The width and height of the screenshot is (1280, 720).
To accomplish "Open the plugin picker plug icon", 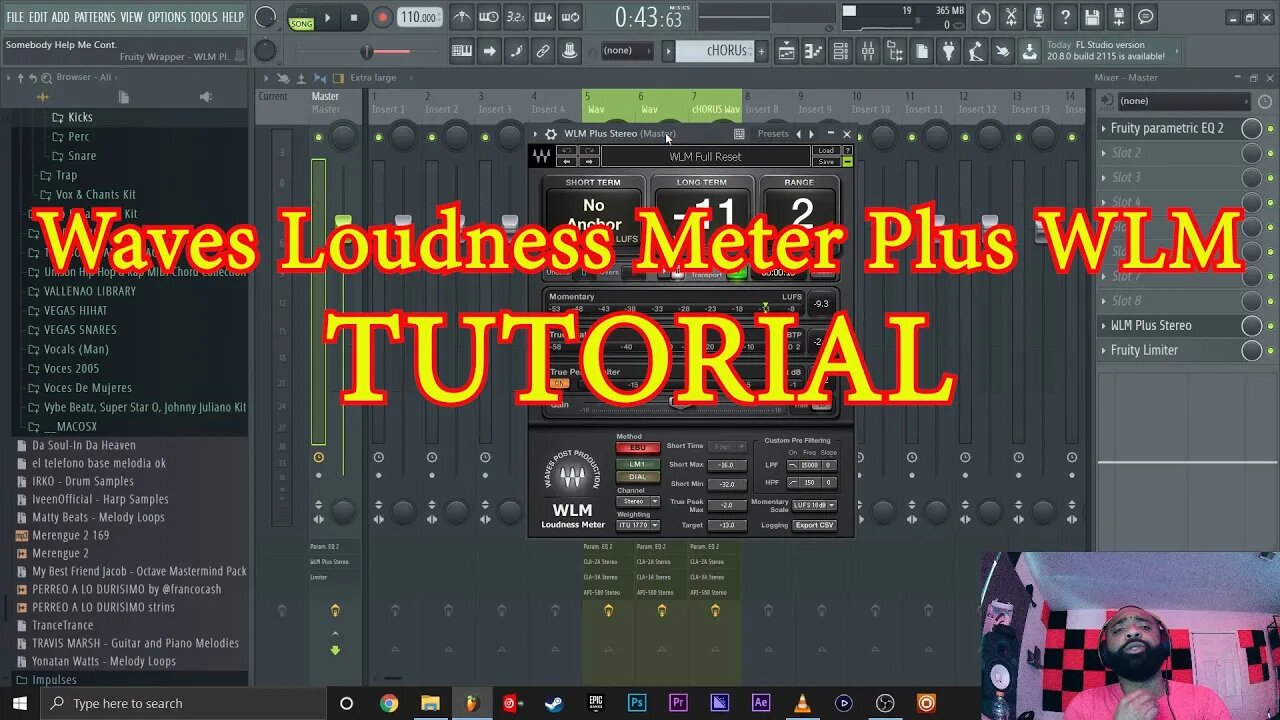I will click(x=948, y=51).
